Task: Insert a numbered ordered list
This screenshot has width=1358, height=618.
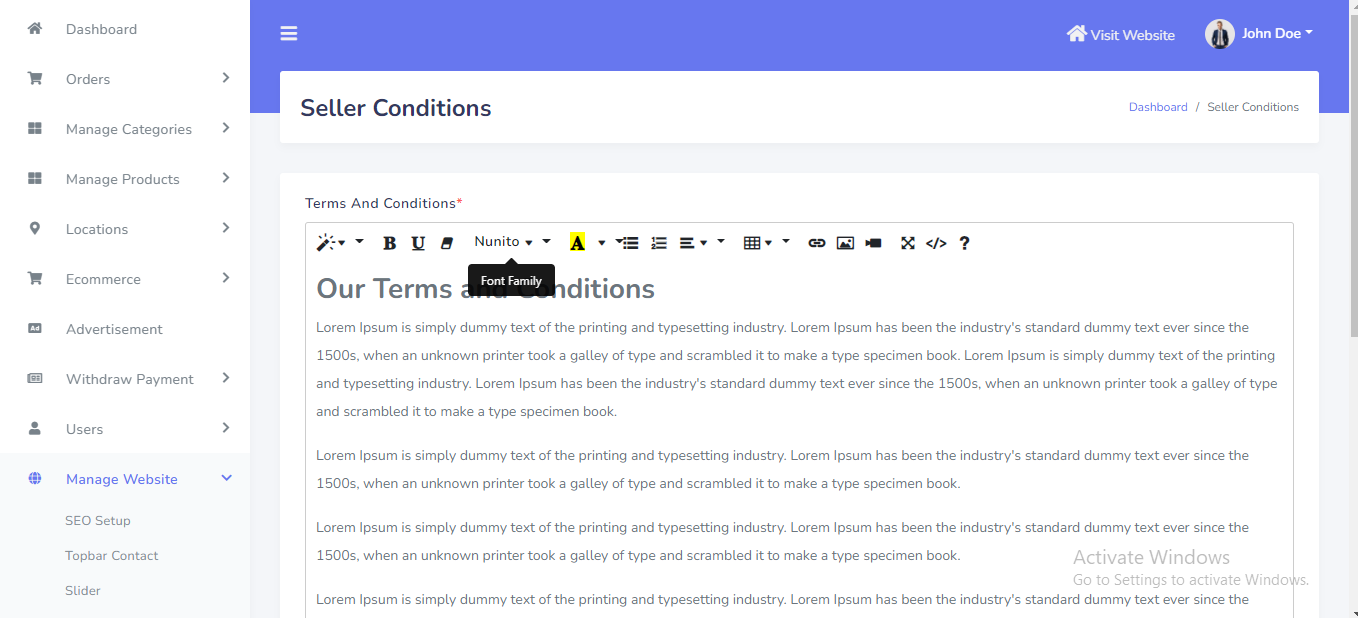Action: (x=659, y=243)
